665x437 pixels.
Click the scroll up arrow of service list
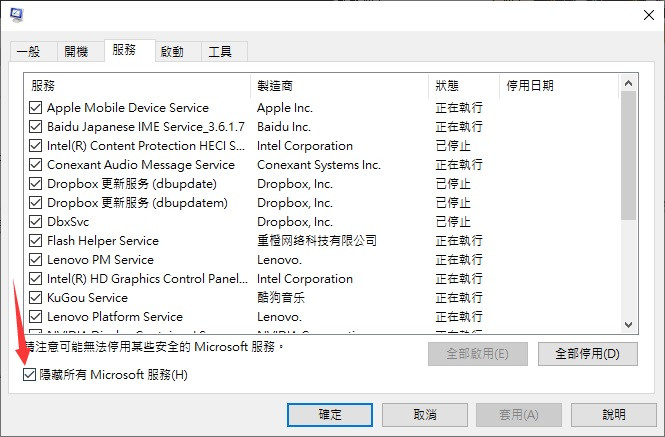coord(629,83)
